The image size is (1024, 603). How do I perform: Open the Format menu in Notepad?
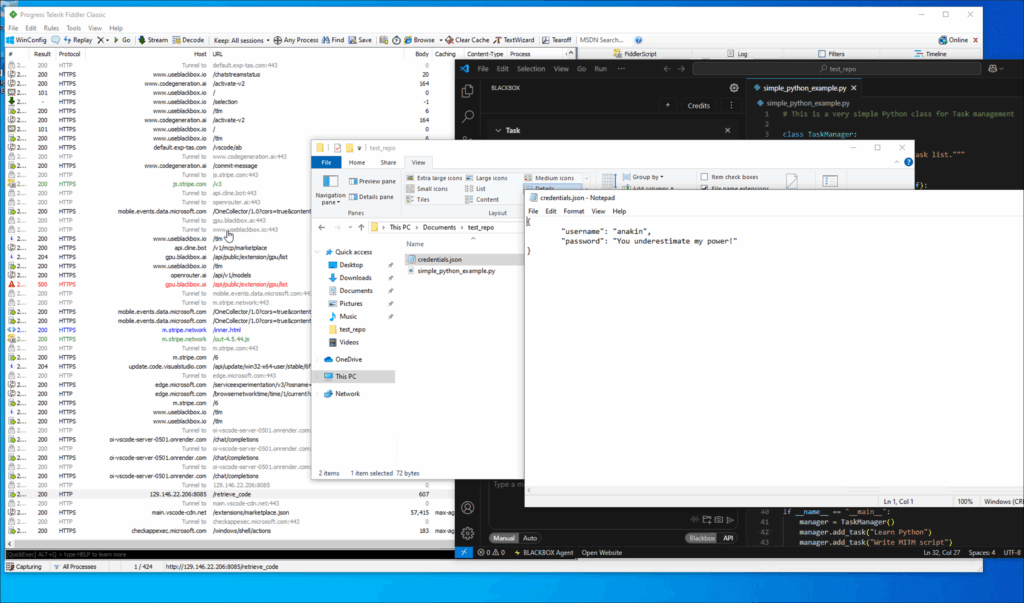(x=573, y=212)
